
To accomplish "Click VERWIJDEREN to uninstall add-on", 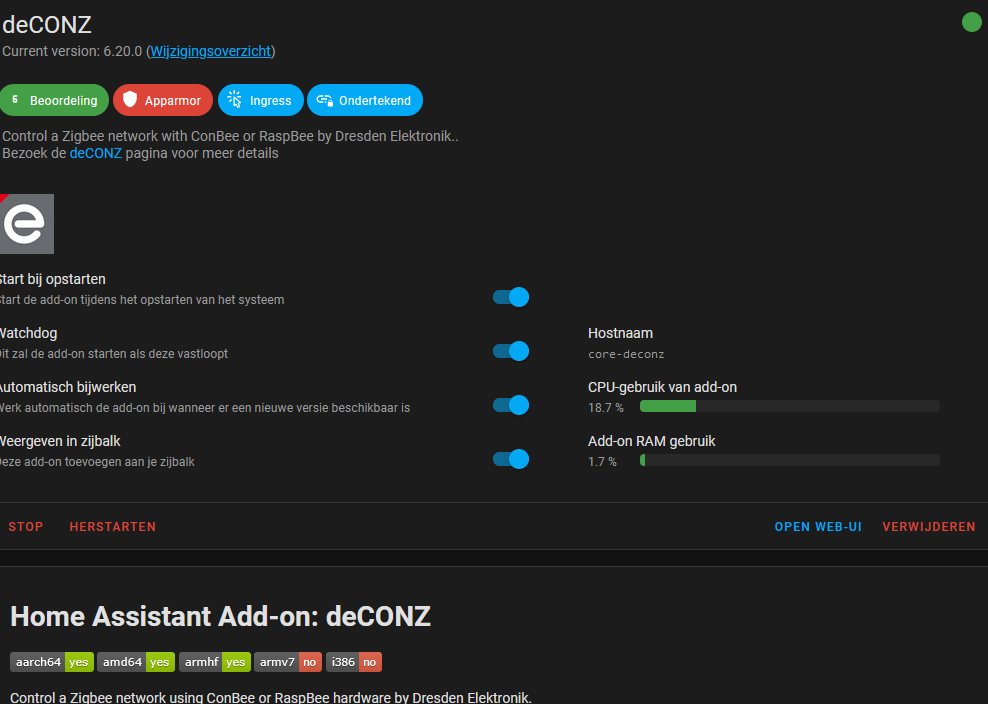I will (x=929, y=527).
